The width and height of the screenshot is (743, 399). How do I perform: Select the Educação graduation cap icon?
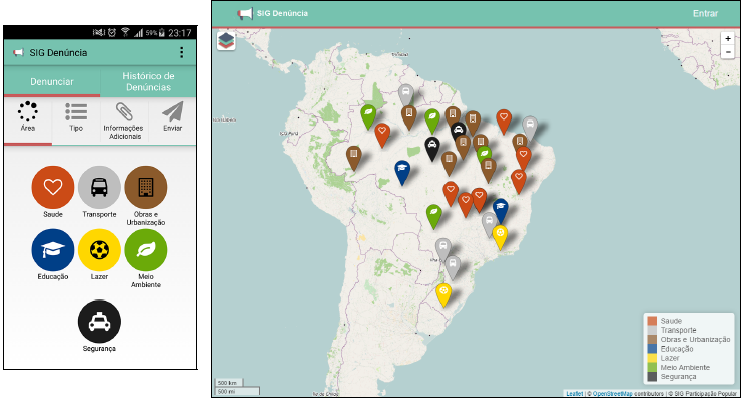[53, 250]
